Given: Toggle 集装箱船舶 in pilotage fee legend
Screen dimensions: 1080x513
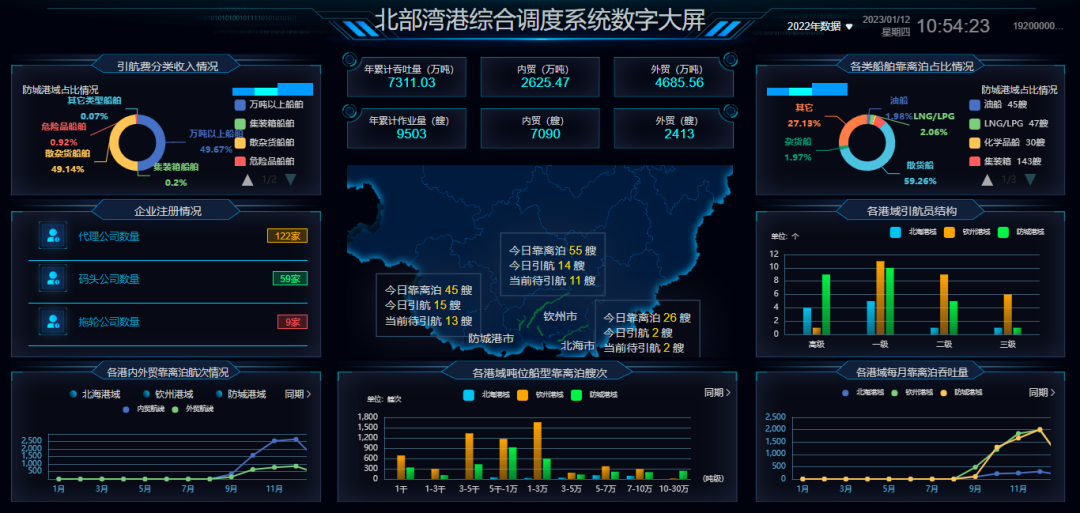Looking at the screenshot, I should coord(265,124).
